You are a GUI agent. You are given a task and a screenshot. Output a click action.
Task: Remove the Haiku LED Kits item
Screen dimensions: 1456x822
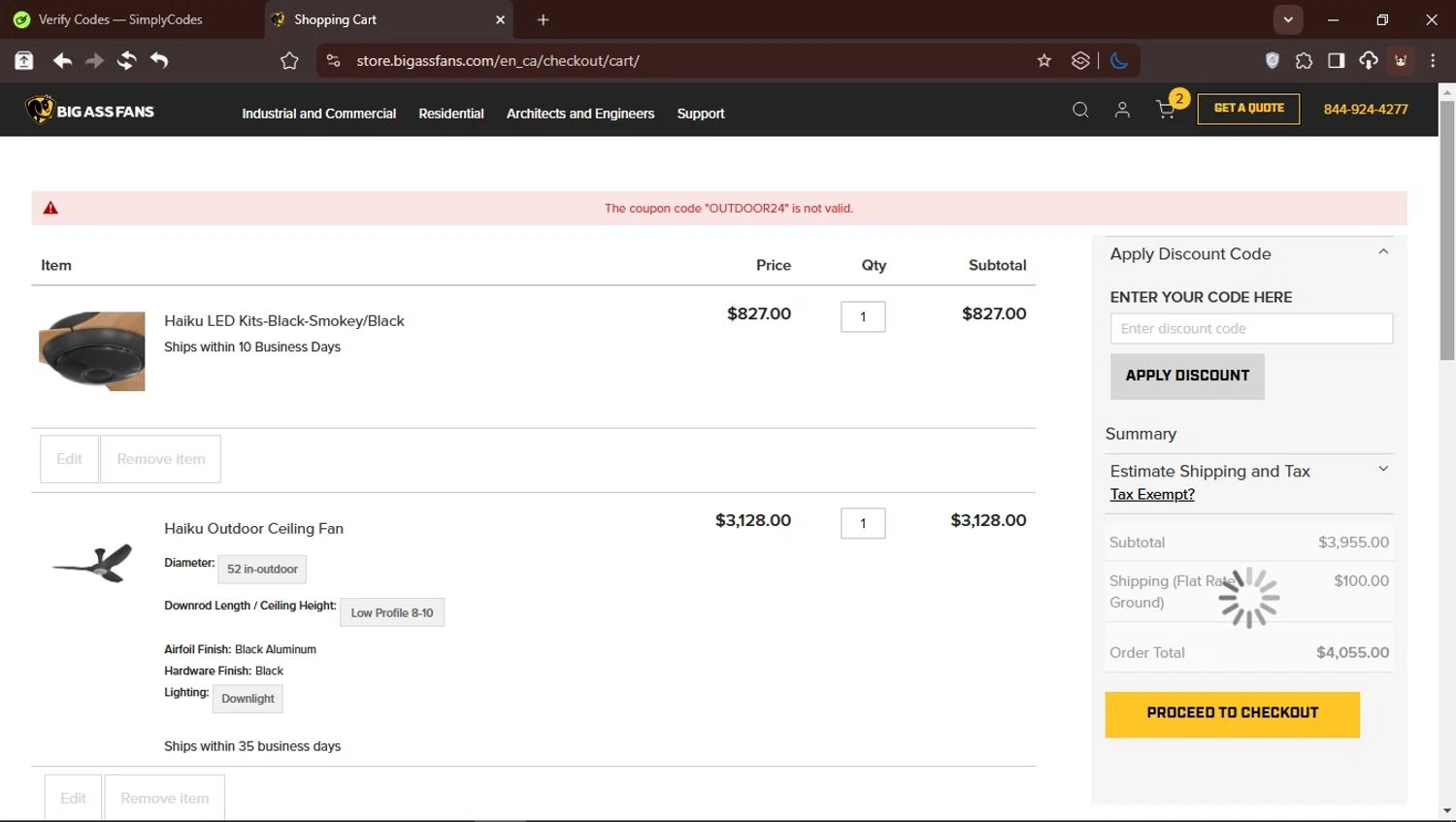[x=161, y=459]
